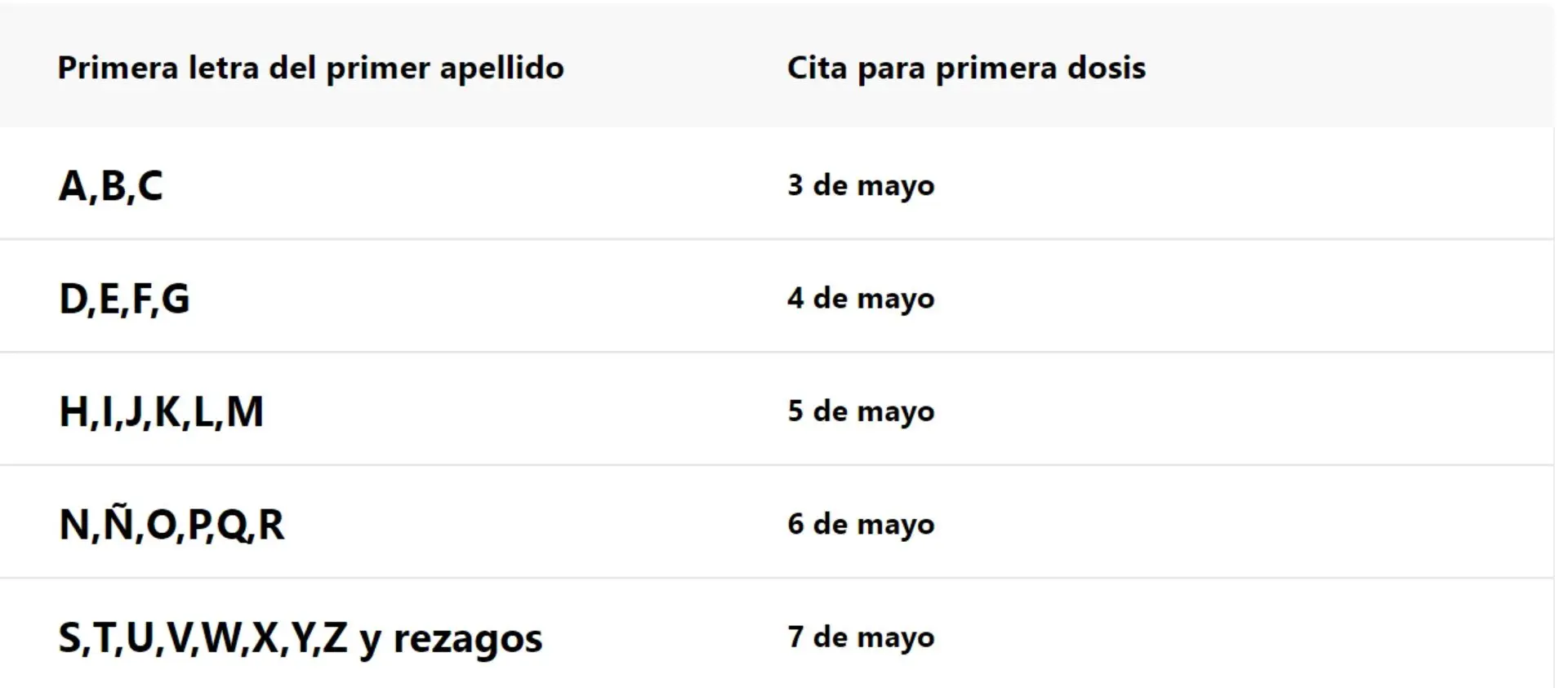The height and width of the screenshot is (688, 1568).
Task: Select the D,E,F,G letter cell
Action: [x=124, y=299]
